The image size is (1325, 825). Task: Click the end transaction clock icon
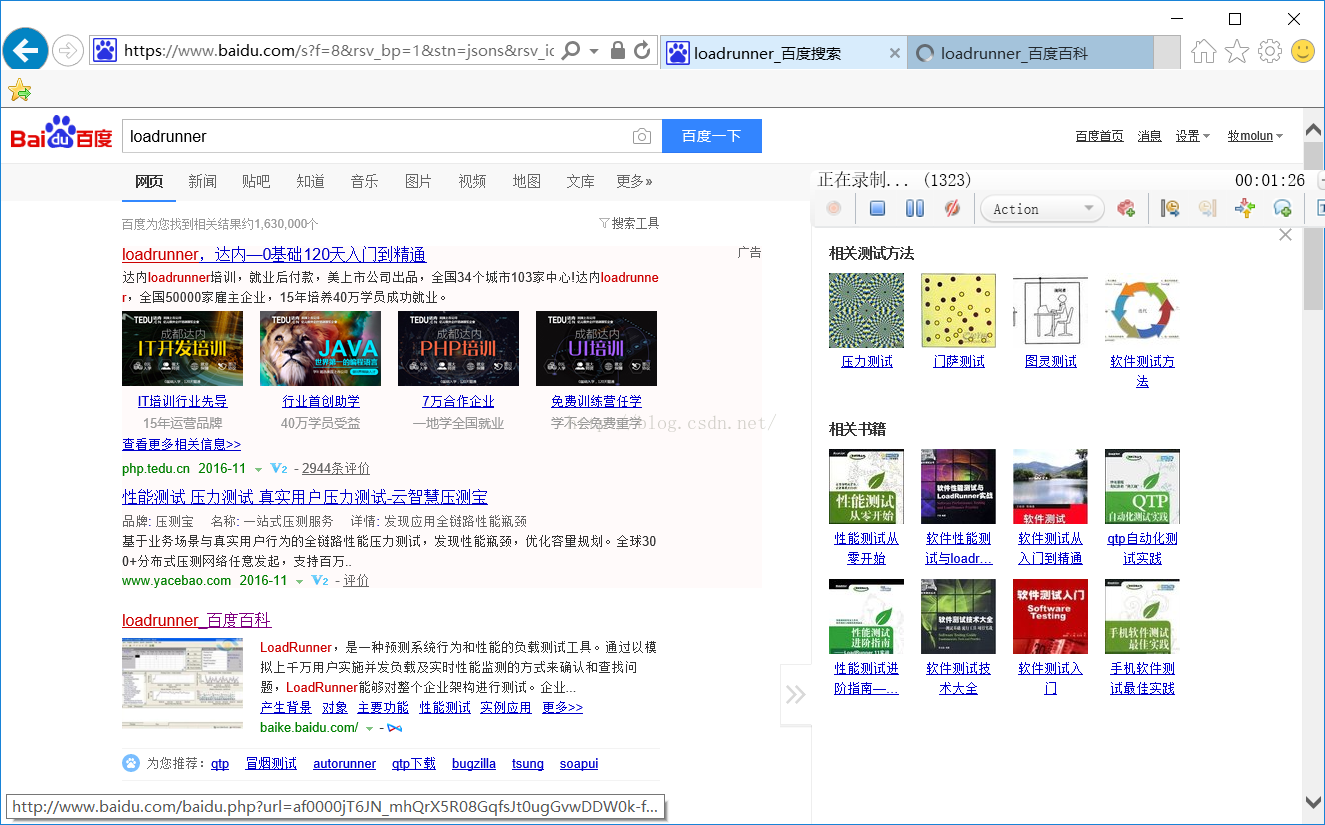click(x=1207, y=208)
